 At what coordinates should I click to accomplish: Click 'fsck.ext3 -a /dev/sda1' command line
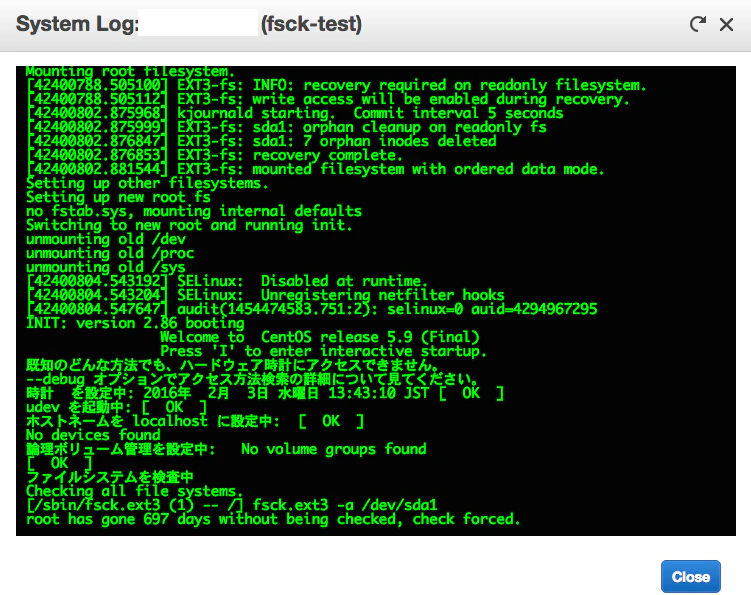[x=231, y=504]
